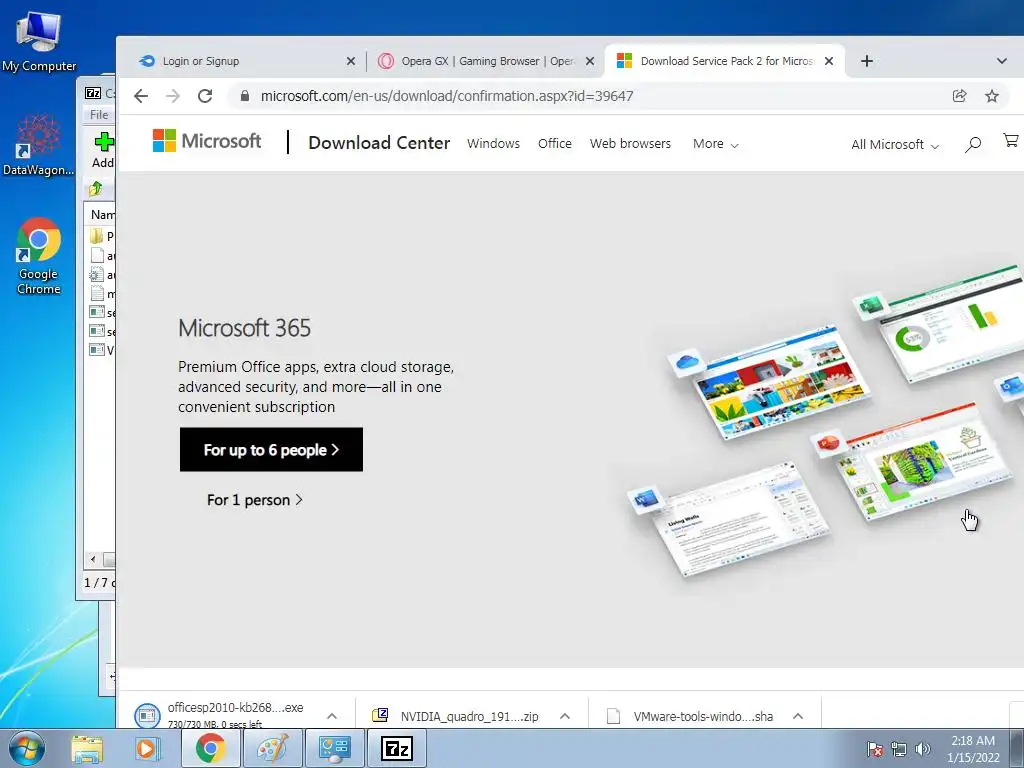The height and width of the screenshot is (768, 1024).
Task: Open Windows Media Player from taskbar
Action: 146,748
